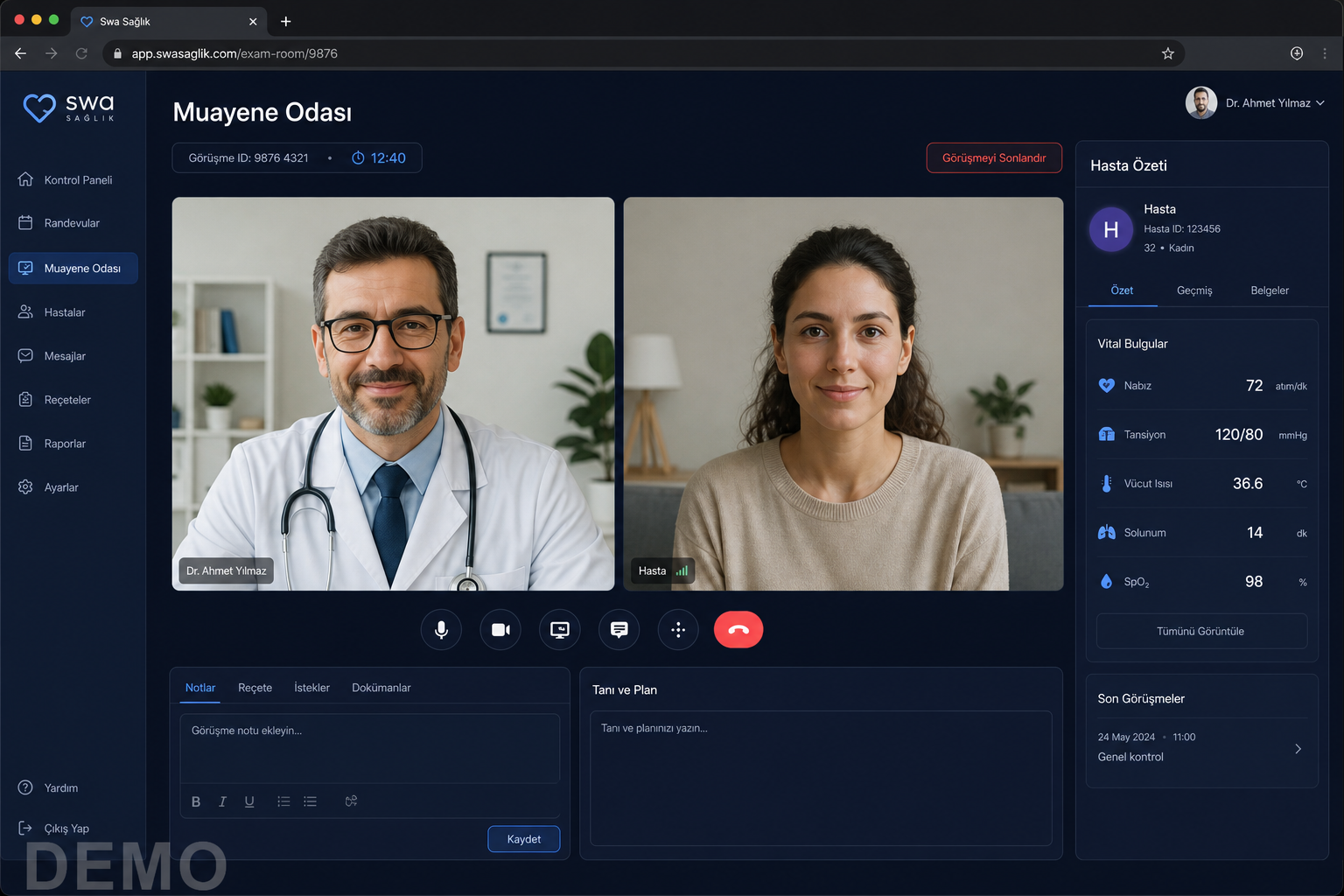Image resolution: width=1344 pixels, height=896 pixels.
Task: Click the Görüşme notu ekleyin text field
Action: 370,748
